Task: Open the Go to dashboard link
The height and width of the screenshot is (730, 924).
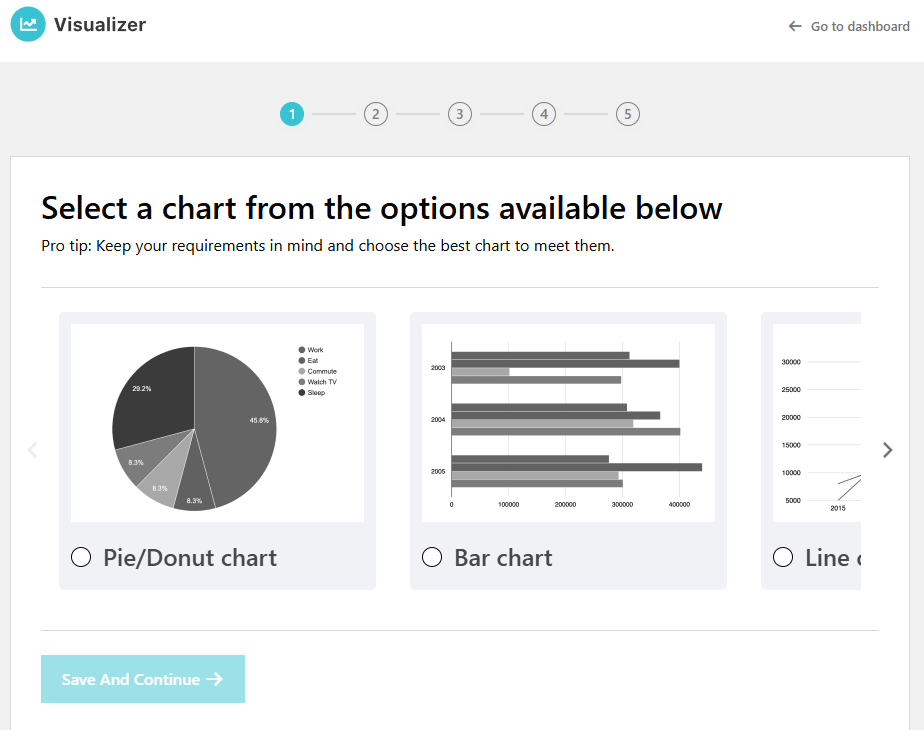Action: pyautogui.click(x=859, y=26)
